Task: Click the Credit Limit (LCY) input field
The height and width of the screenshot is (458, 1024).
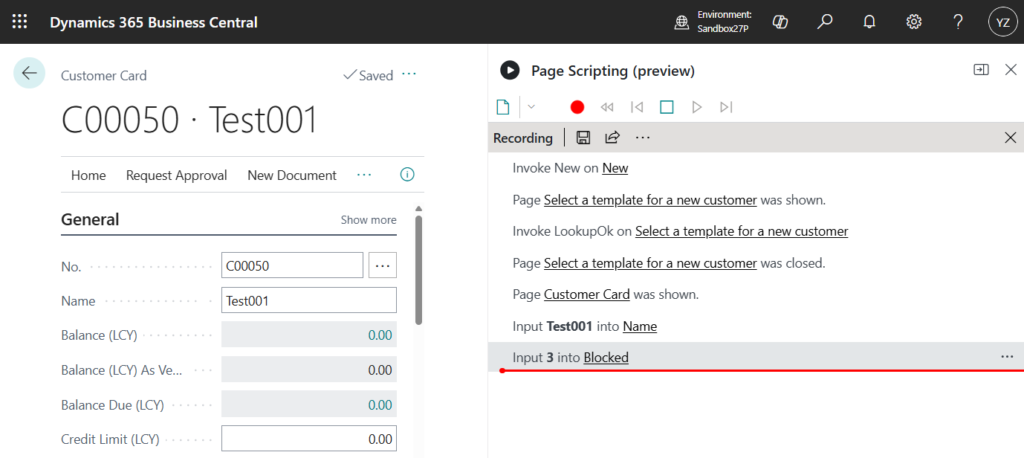Action: pos(308,439)
